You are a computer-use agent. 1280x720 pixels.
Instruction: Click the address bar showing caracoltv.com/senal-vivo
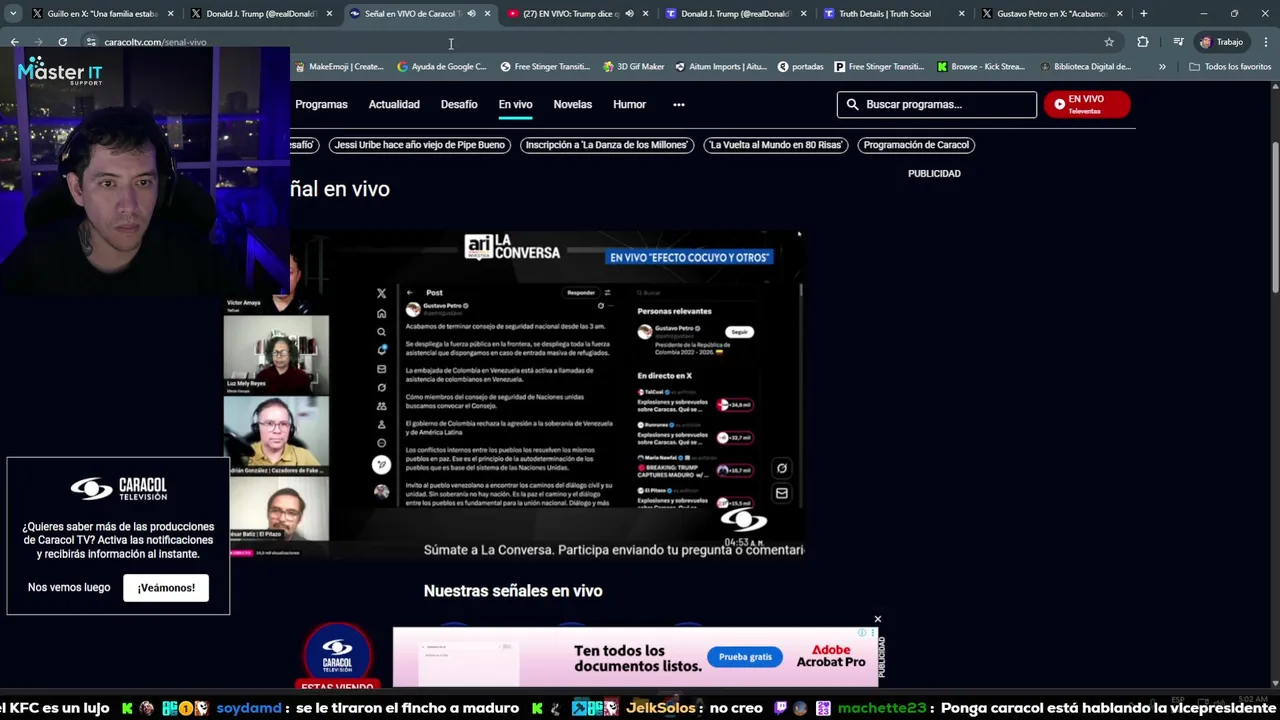(x=590, y=42)
